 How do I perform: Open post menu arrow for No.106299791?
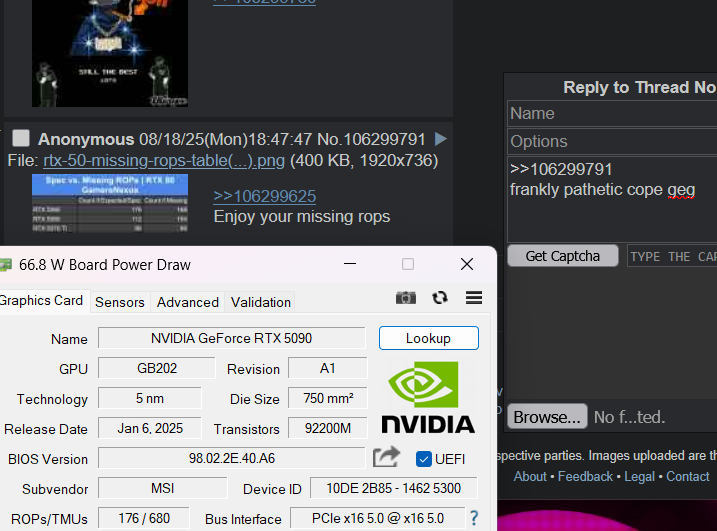440,139
